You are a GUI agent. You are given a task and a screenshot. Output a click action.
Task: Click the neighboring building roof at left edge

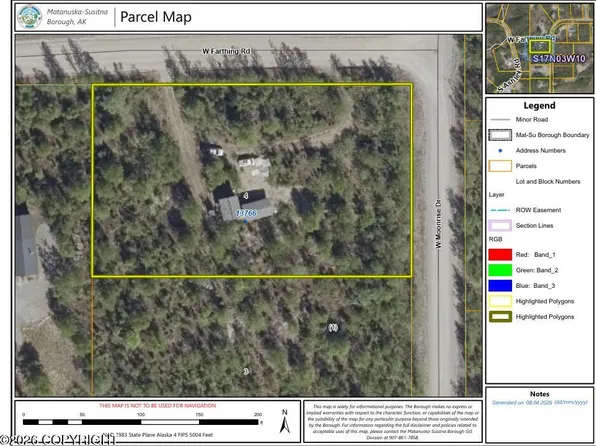tap(26, 245)
